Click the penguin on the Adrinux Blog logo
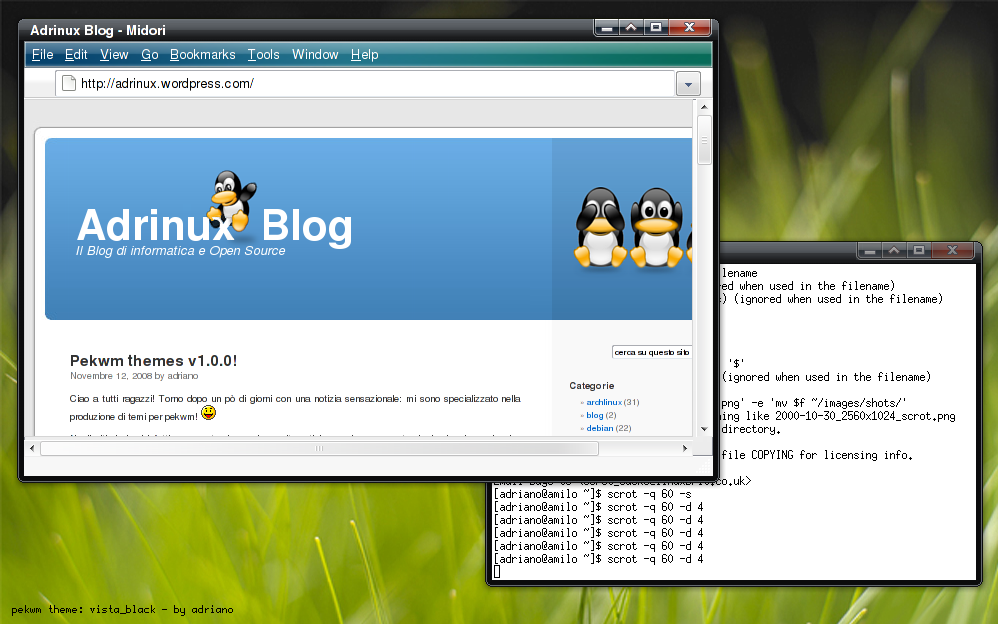 tap(232, 199)
